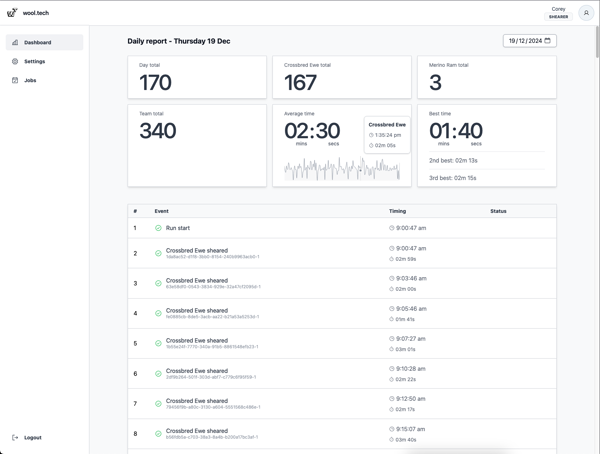Click the date input showing 19/12/2024
Screen dimensions: 600x454
(x=524, y=41)
